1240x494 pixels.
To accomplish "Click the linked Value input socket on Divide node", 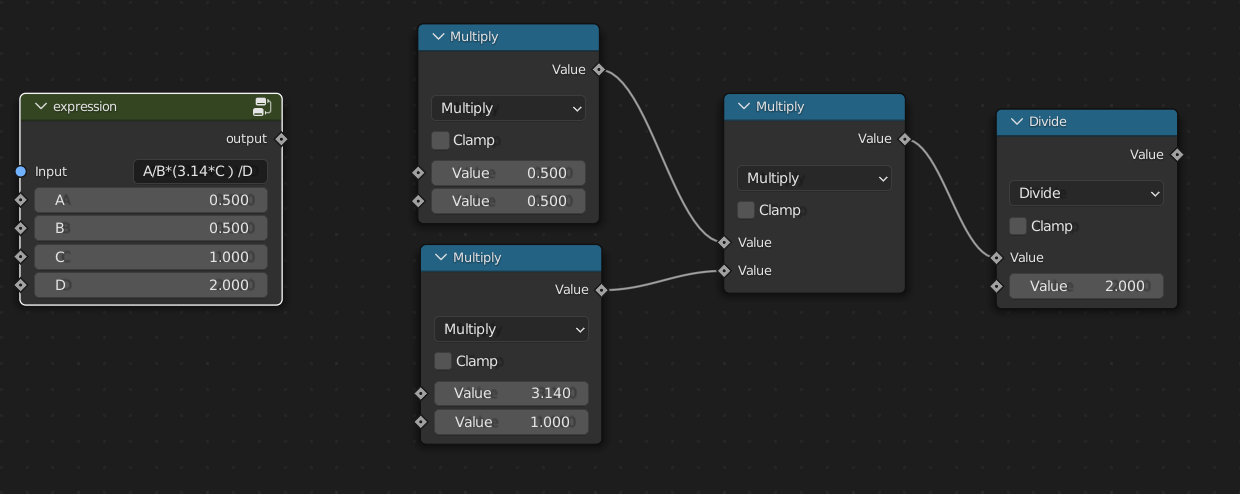I will 997,258.
